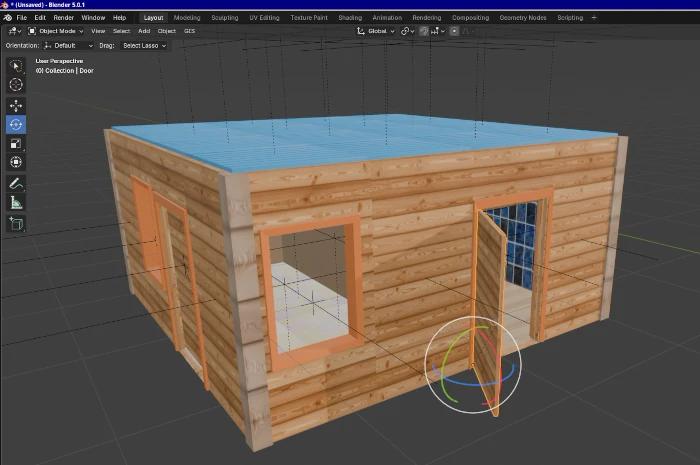Image resolution: width=700 pixels, height=465 pixels.
Task: Activate the Transform tool
Action: tap(16, 162)
